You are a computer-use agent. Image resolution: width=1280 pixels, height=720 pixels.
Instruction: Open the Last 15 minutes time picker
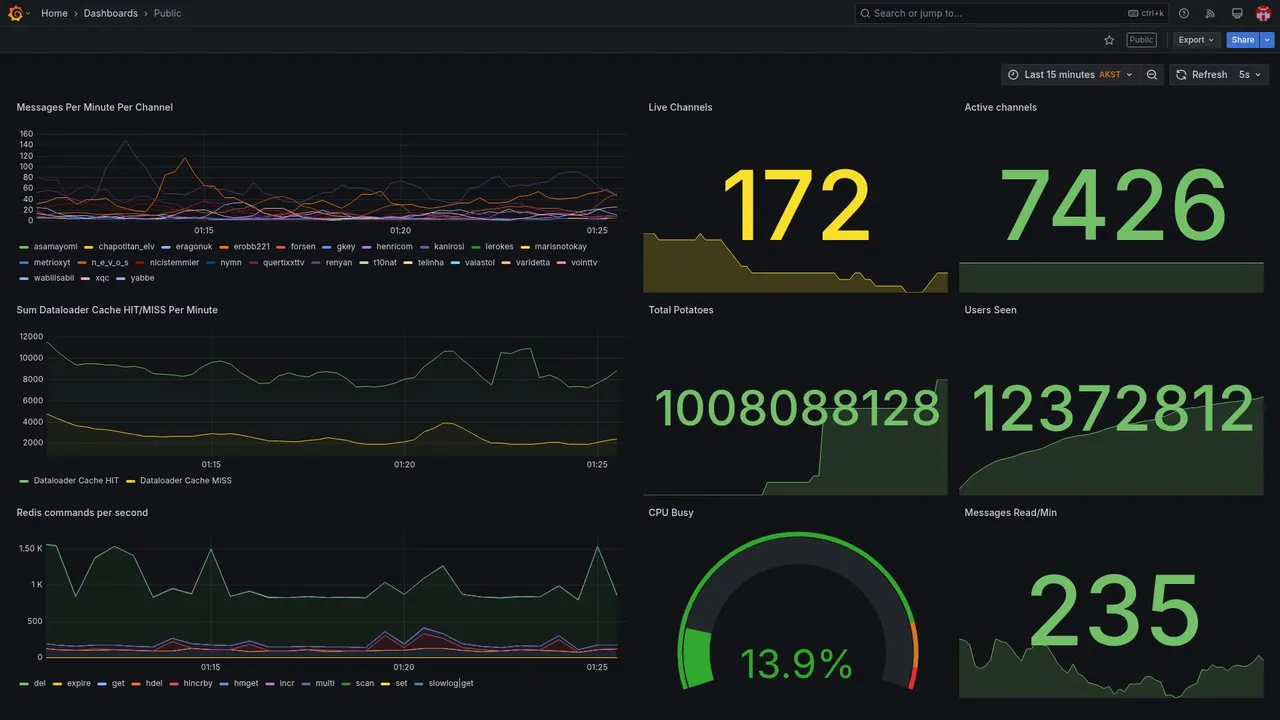coord(1070,75)
